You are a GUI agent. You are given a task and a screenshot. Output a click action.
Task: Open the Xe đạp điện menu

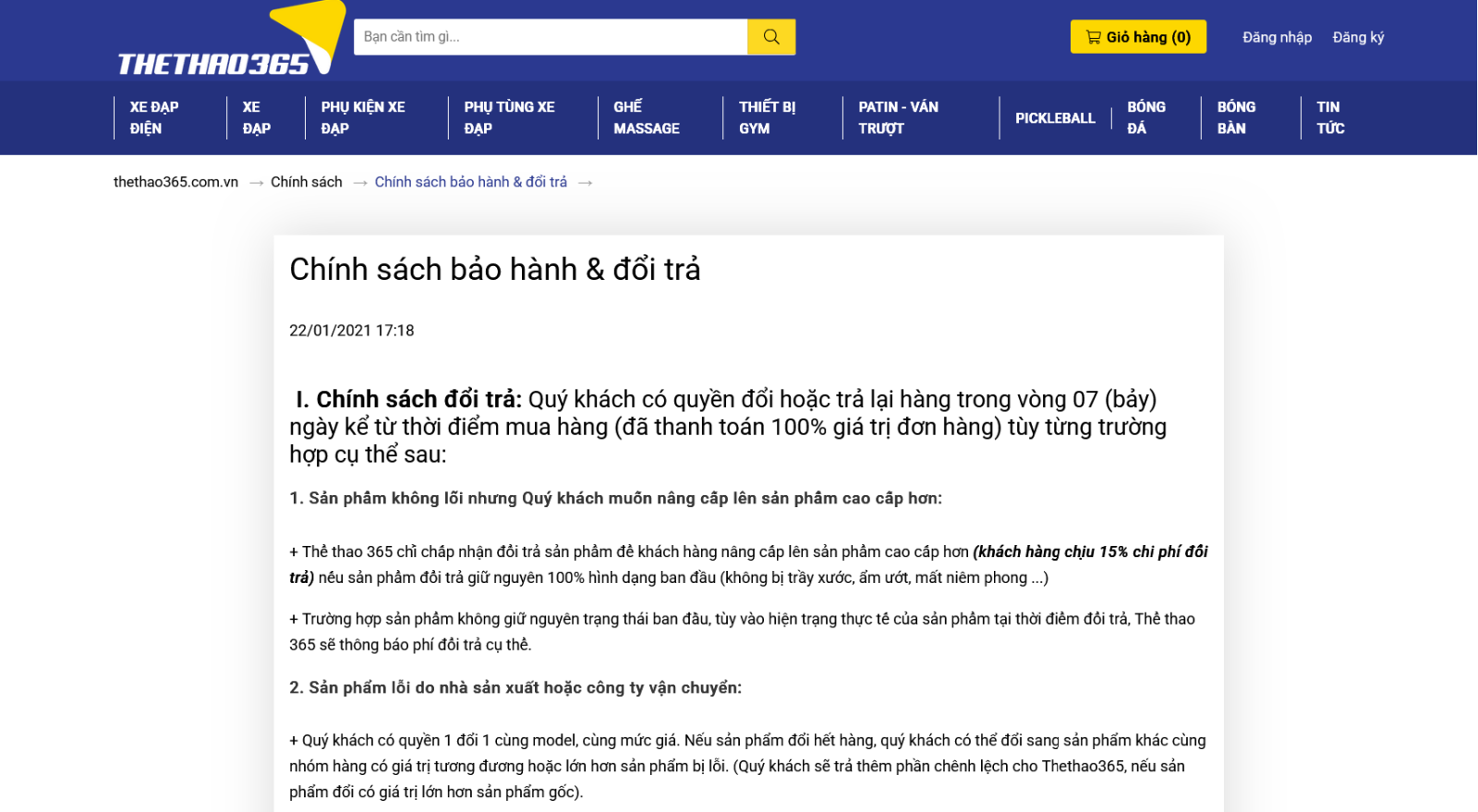(x=154, y=117)
